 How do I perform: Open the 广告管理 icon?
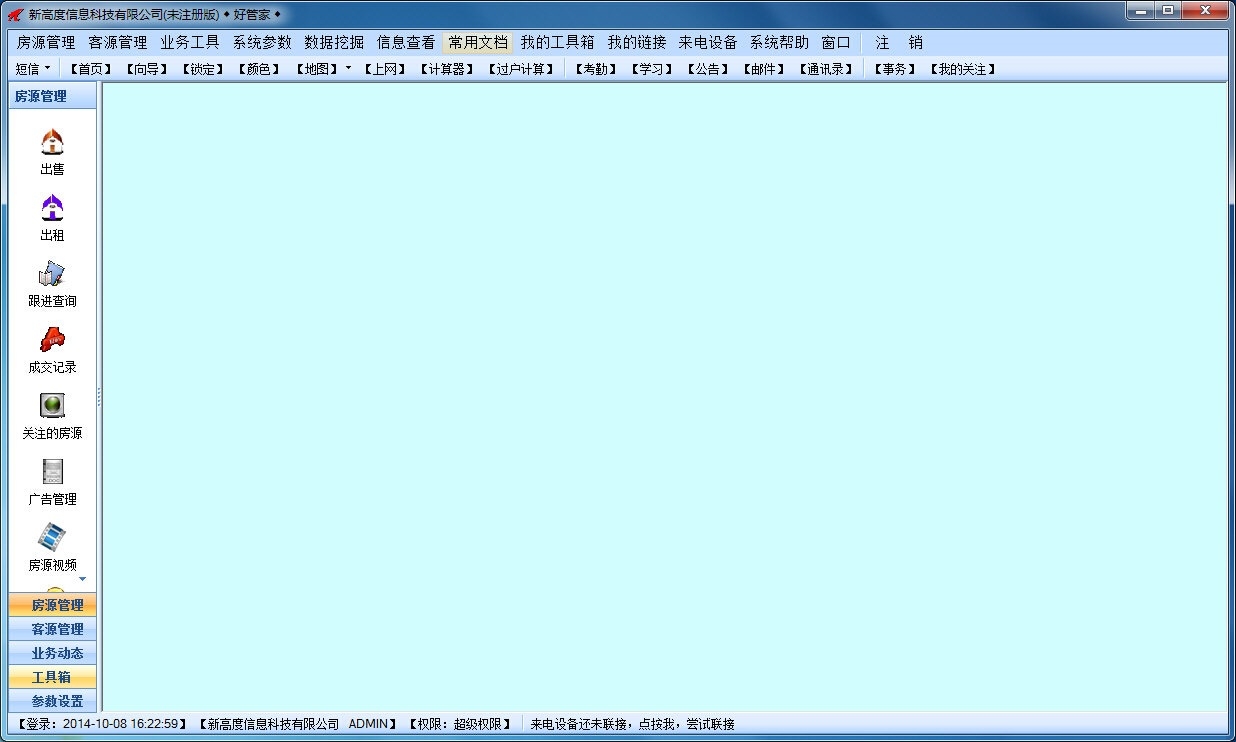(x=52, y=471)
